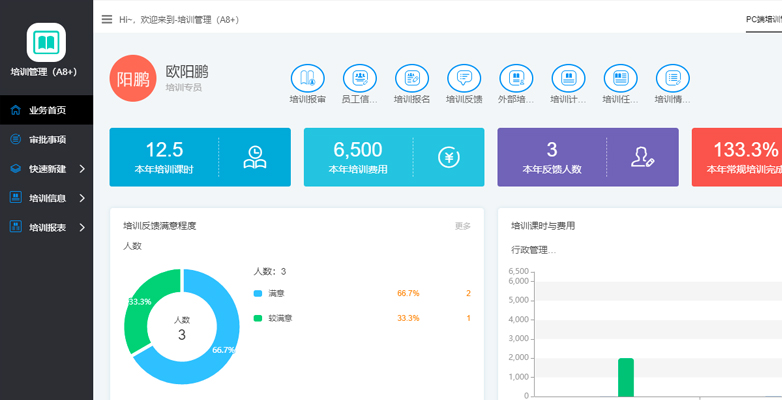Open 审批事项 in the sidebar
Viewport: 782px width, 400px height.
[46, 140]
